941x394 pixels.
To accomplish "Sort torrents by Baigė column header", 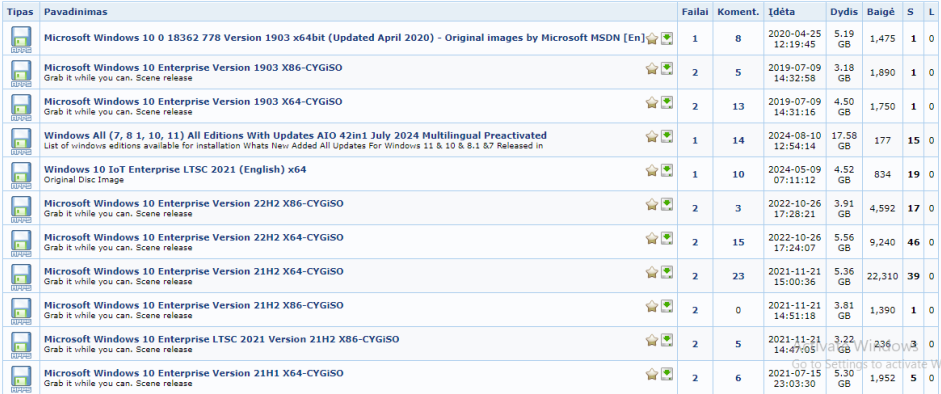I will [x=881, y=11].
